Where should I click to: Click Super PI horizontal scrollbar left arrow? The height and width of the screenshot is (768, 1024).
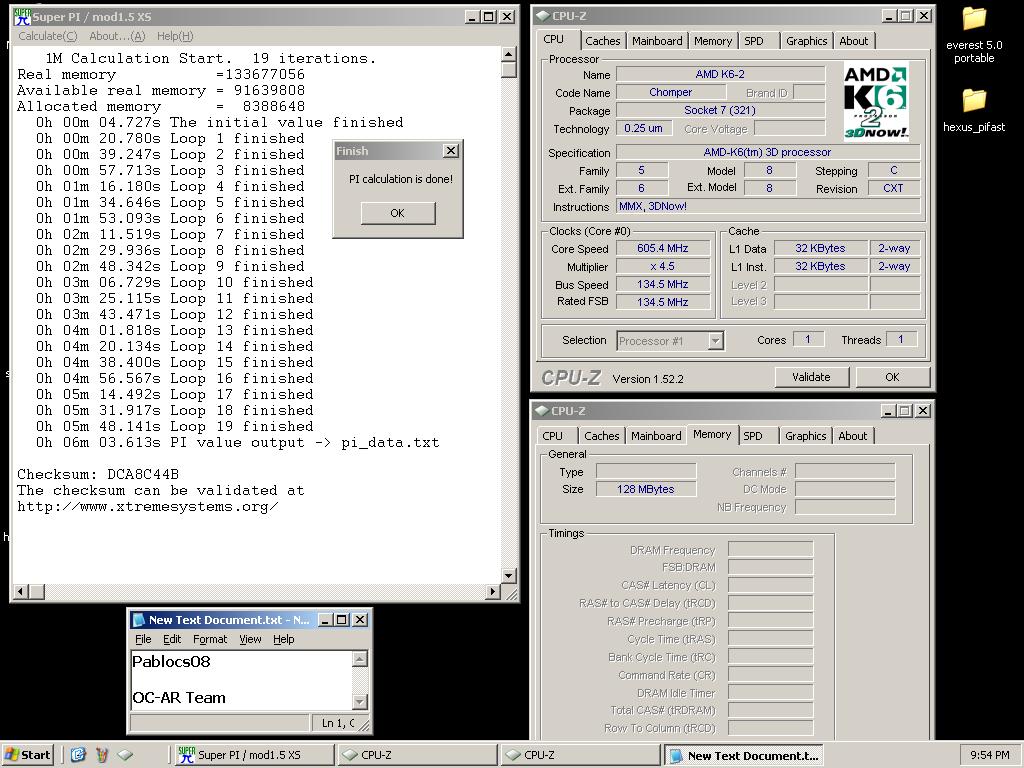tap(20, 592)
